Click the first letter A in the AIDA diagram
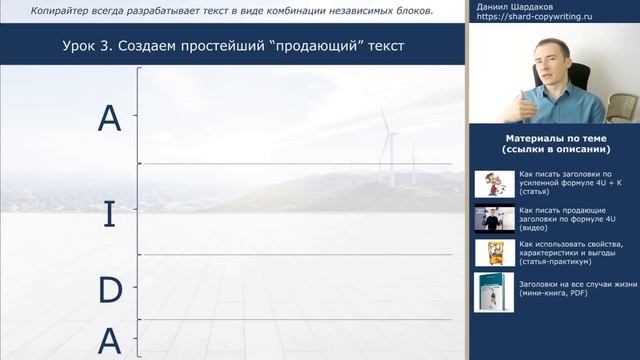Image resolution: width=640 pixels, height=360 pixels. tap(109, 118)
